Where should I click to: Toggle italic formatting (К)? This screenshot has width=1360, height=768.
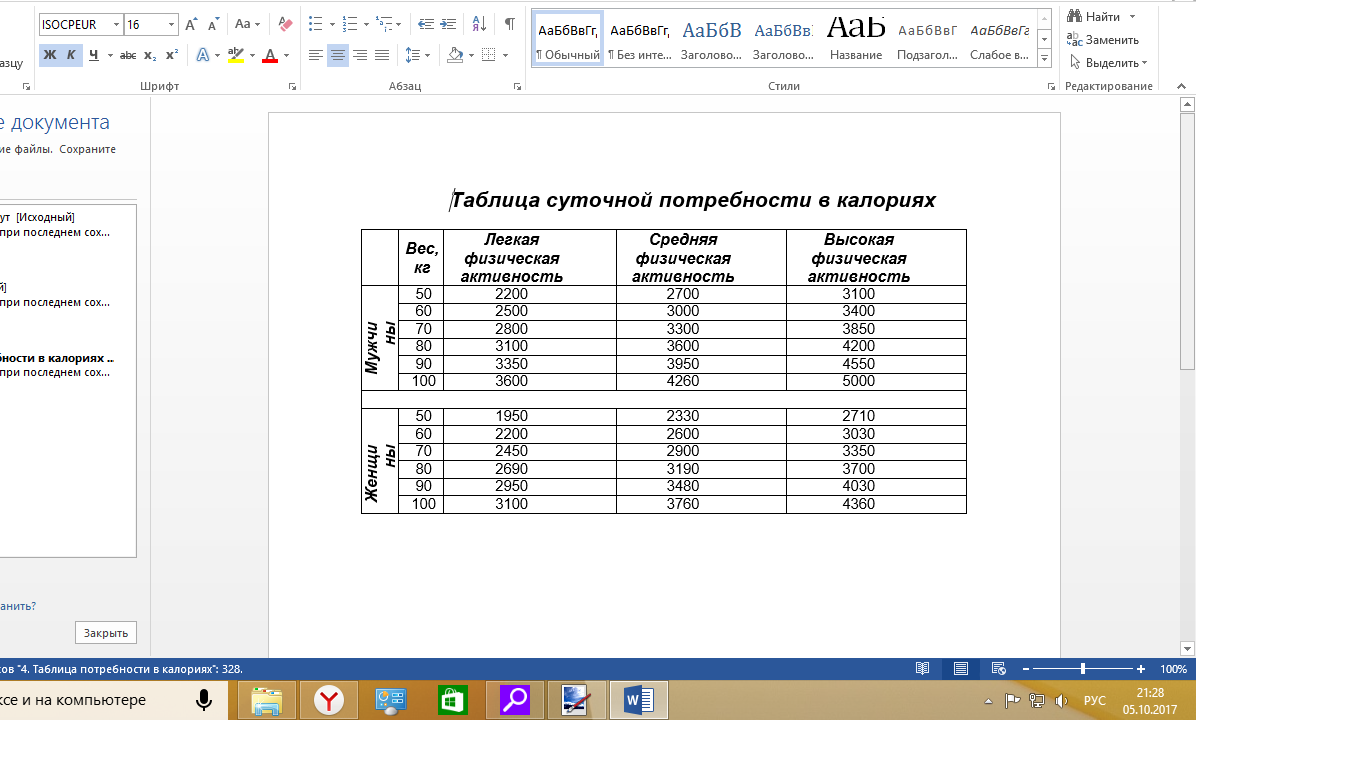[71, 55]
